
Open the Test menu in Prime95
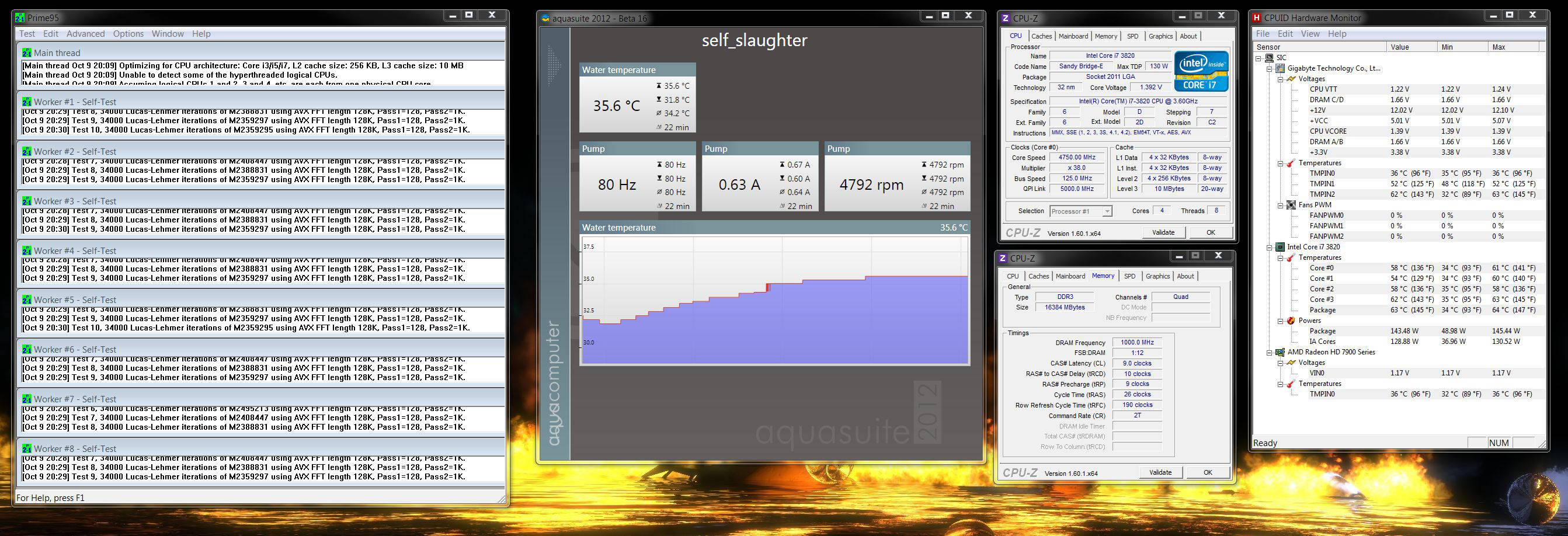[27, 34]
